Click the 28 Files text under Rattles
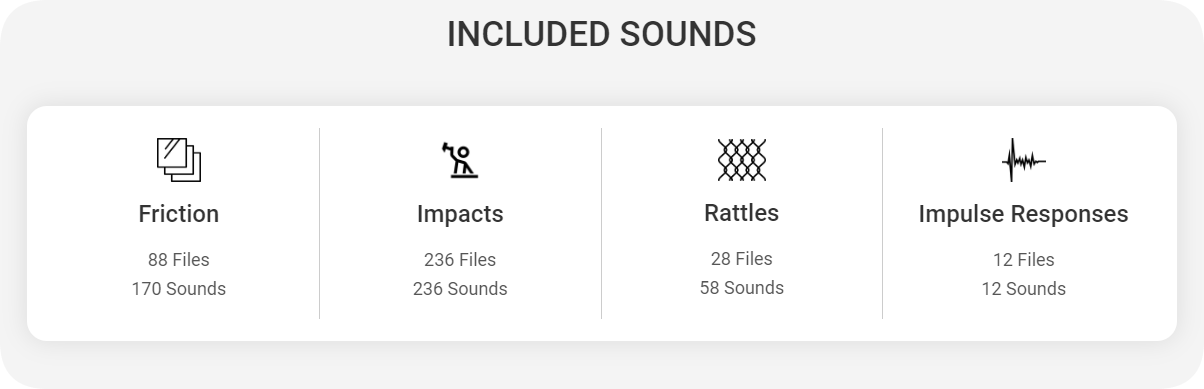1204x389 pixels. [x=742, y=259]
